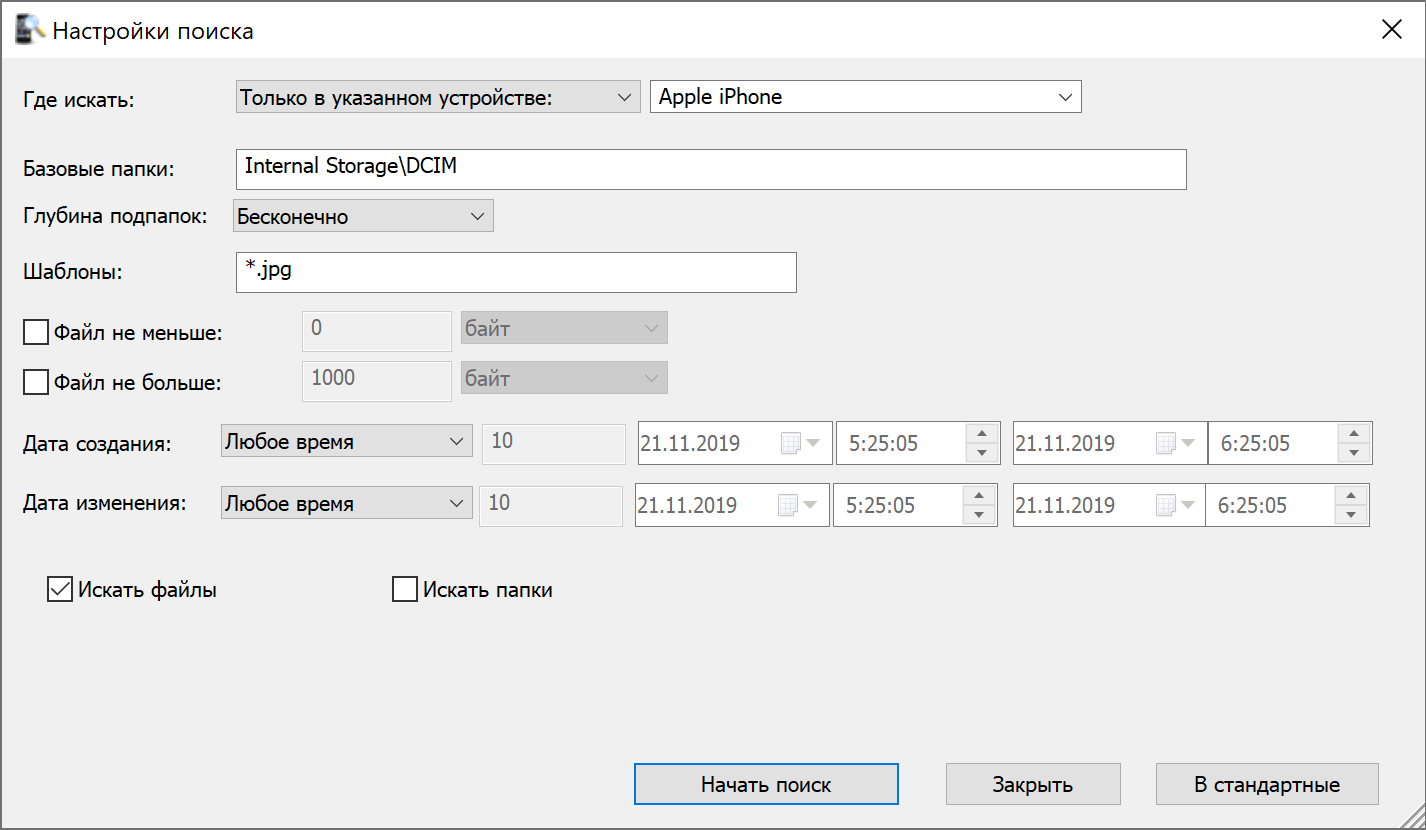This screenshot has height=830, width=1426.
Task: Enable the 'Файл не меньше' checkbox
Action: click(35, 331)
